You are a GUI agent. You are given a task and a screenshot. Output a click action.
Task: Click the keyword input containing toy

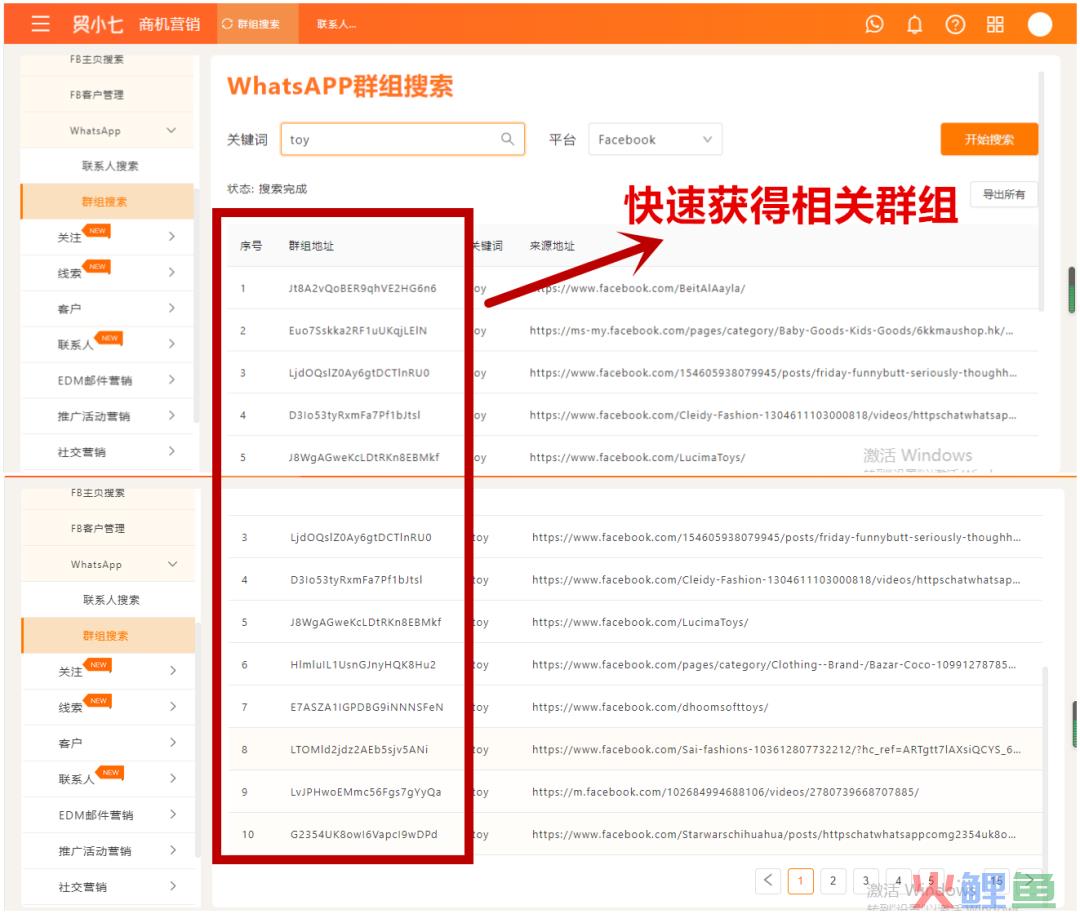[402, 139]
